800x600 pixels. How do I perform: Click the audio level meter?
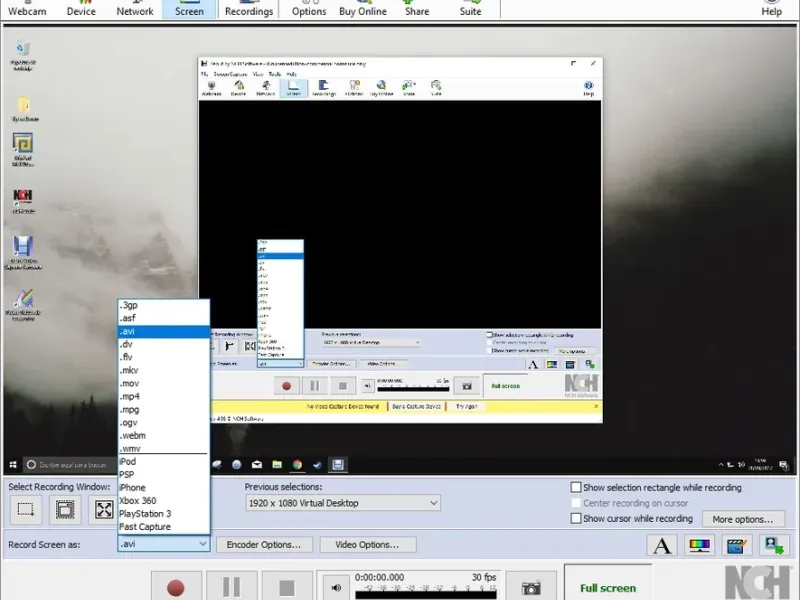click(427, 594)
